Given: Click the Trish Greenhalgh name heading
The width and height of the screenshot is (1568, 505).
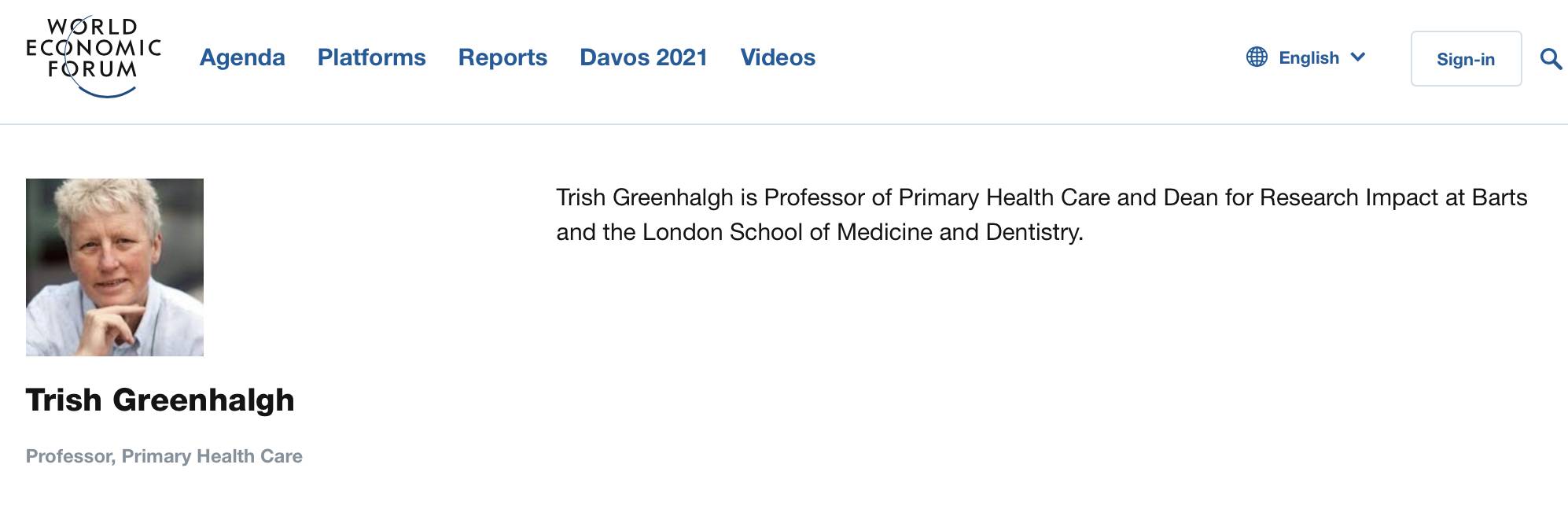Looking at the screenshot, I should click(x=160, y=400).
